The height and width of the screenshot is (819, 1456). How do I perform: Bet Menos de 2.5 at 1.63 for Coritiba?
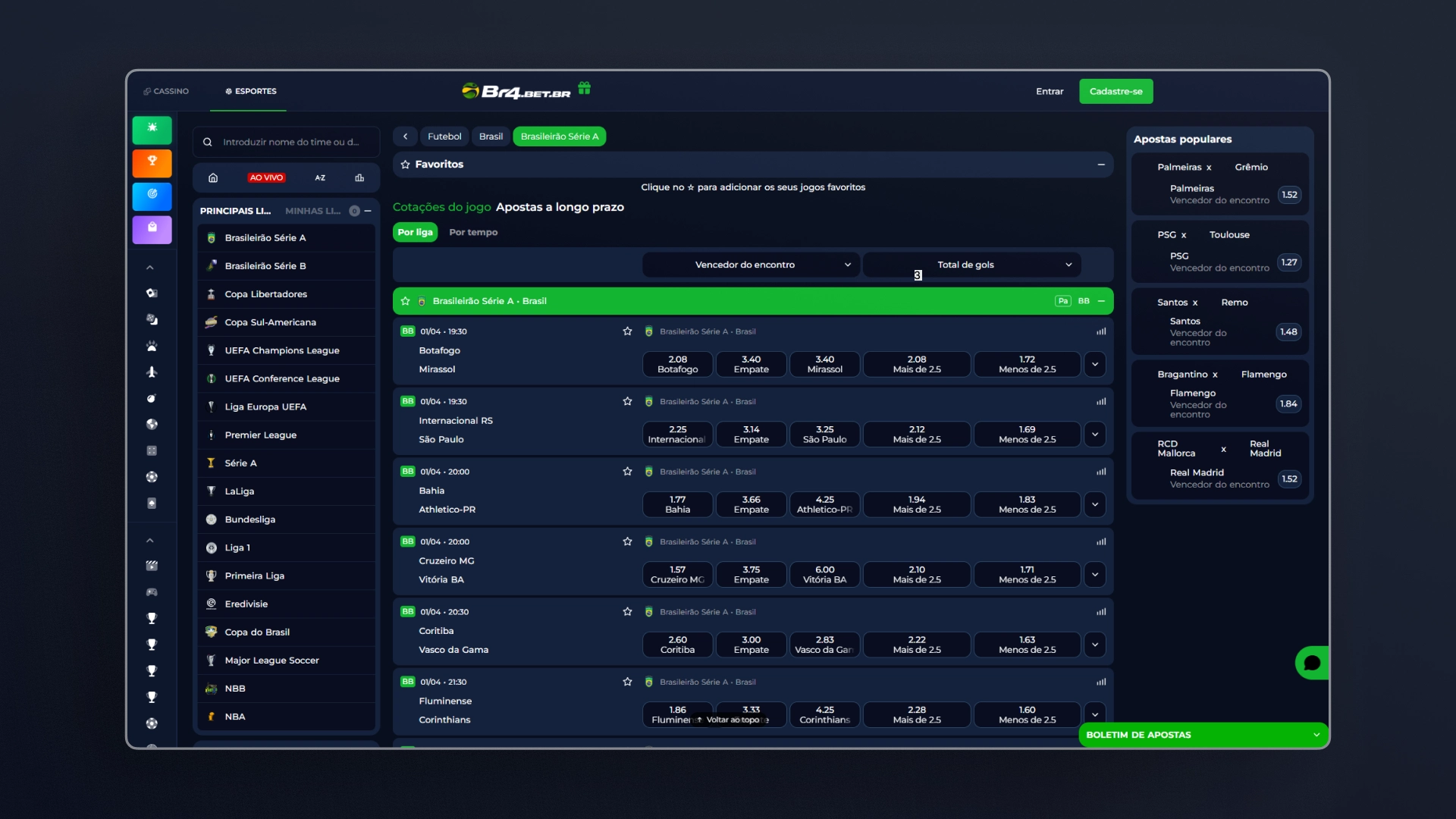(1027, 645)
